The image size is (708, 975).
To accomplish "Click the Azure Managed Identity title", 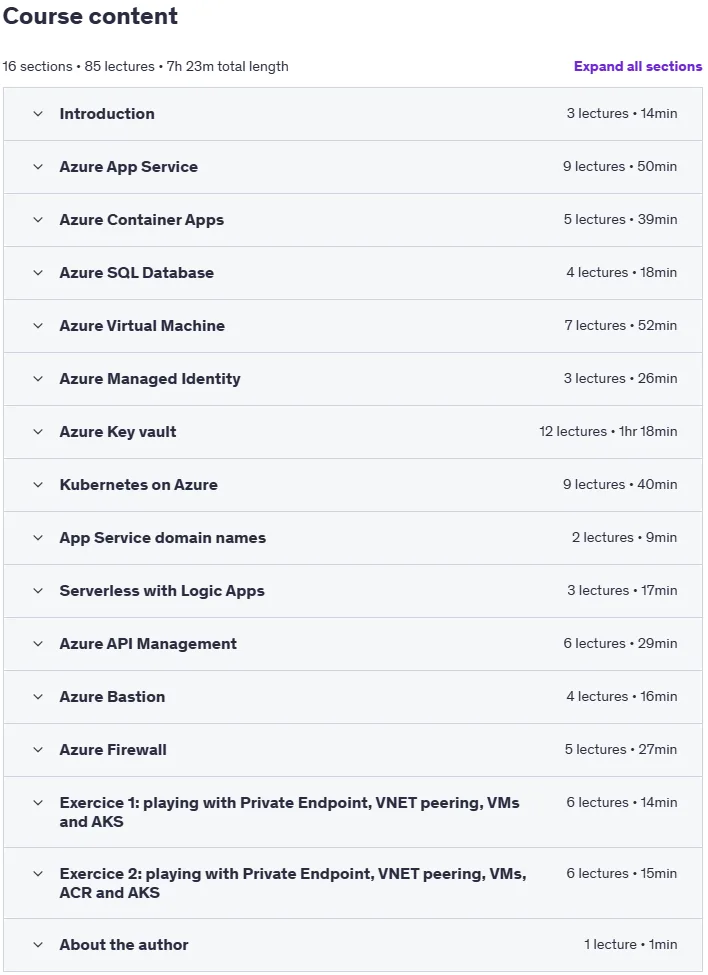I will pyautogui.click(x=150, y=379).
